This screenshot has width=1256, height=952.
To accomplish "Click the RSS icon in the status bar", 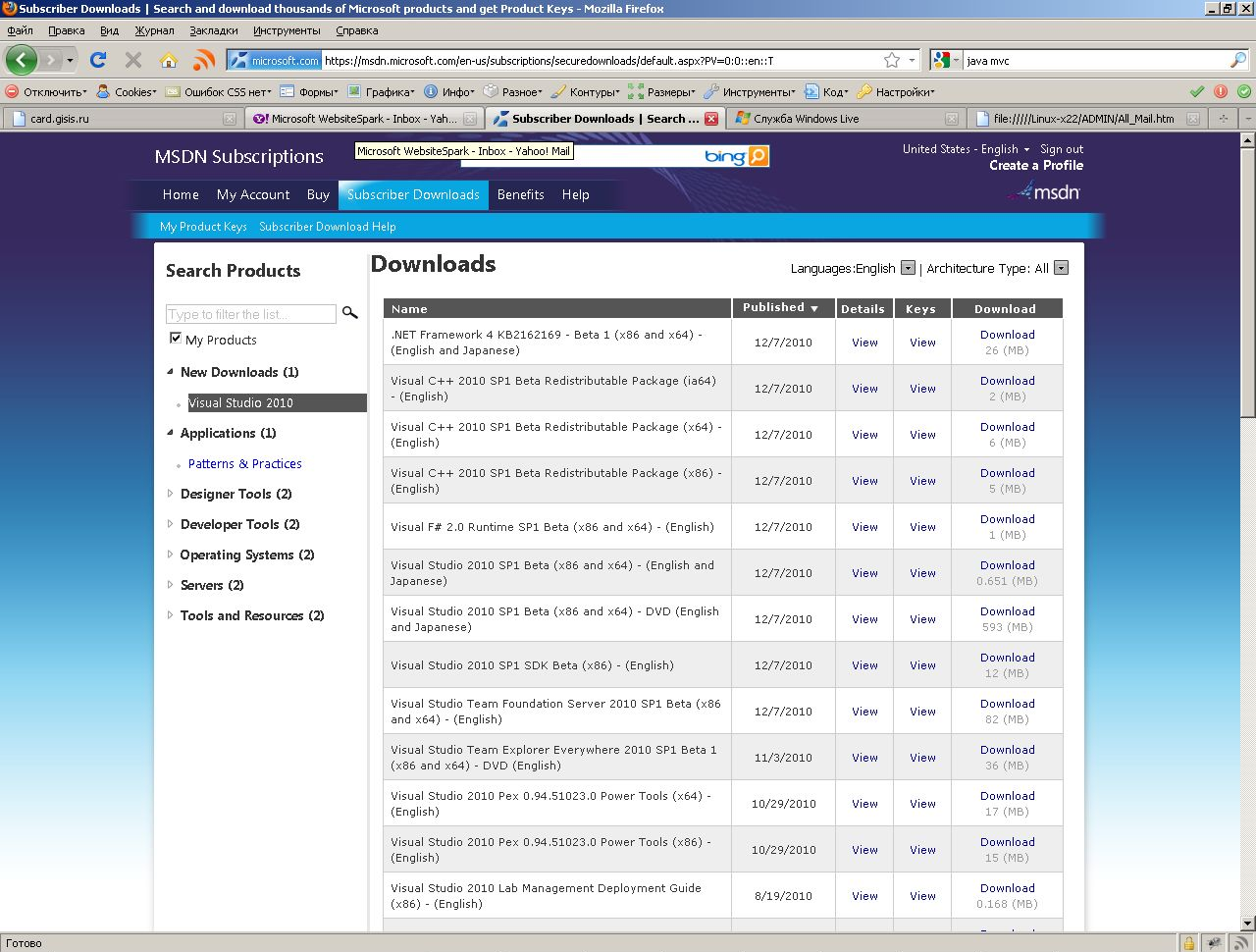I will coord(1241,943).
